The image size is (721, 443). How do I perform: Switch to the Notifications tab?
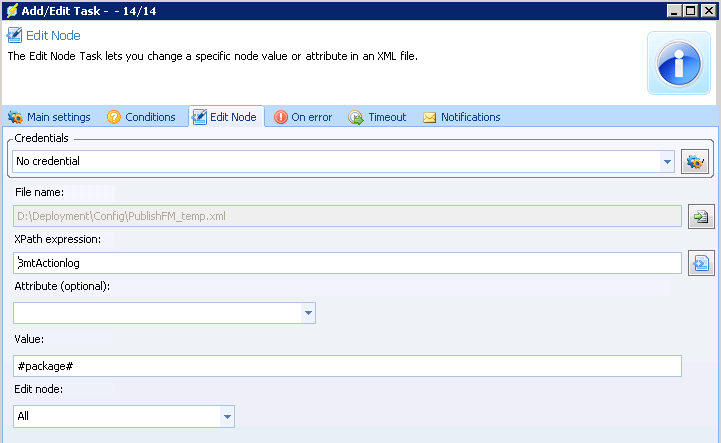[461, 117]
